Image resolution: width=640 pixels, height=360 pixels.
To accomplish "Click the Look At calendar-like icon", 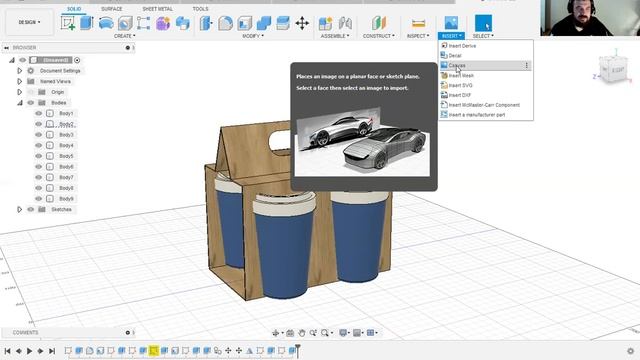I will click(290, 333).
